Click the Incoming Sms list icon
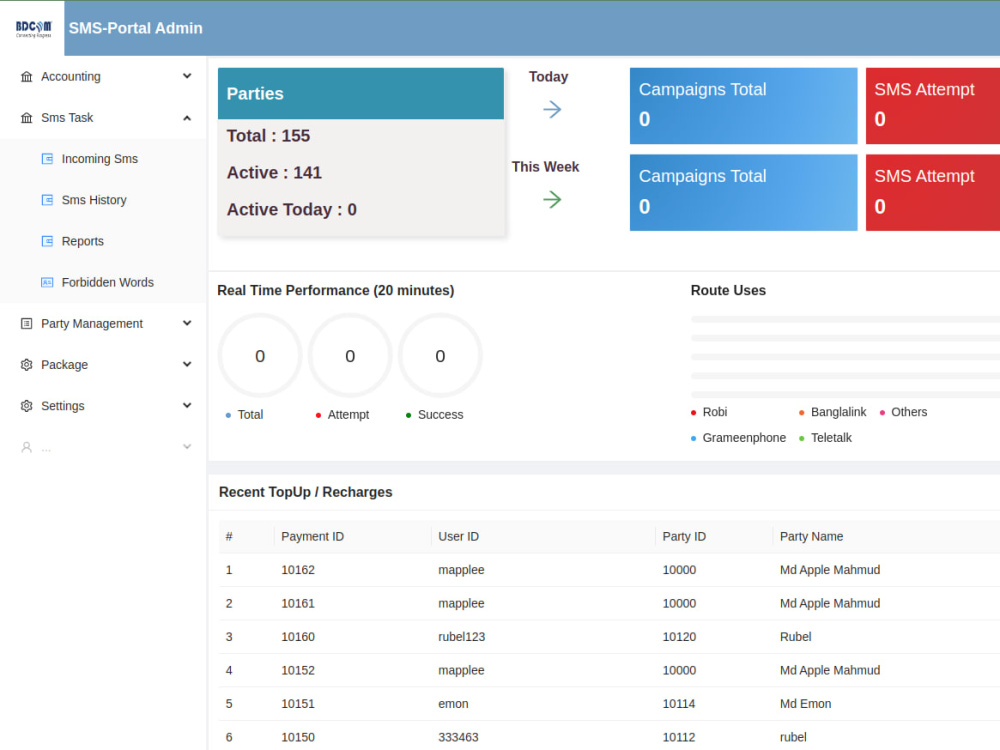This screenshot has height=750, width=1000. coord(47,159)
